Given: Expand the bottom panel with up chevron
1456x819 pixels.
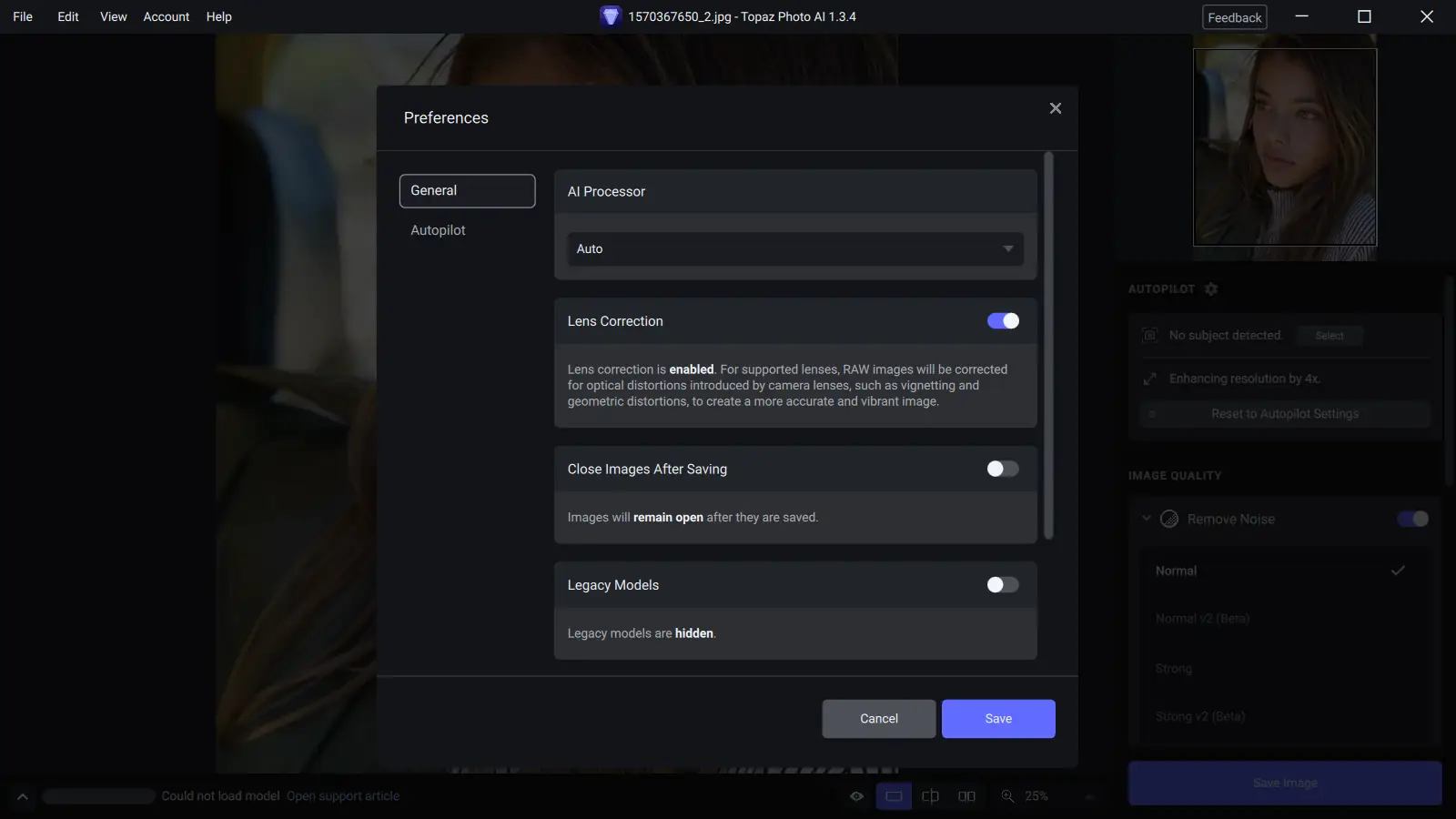Looking at the screenshot, I should [23, 797].
